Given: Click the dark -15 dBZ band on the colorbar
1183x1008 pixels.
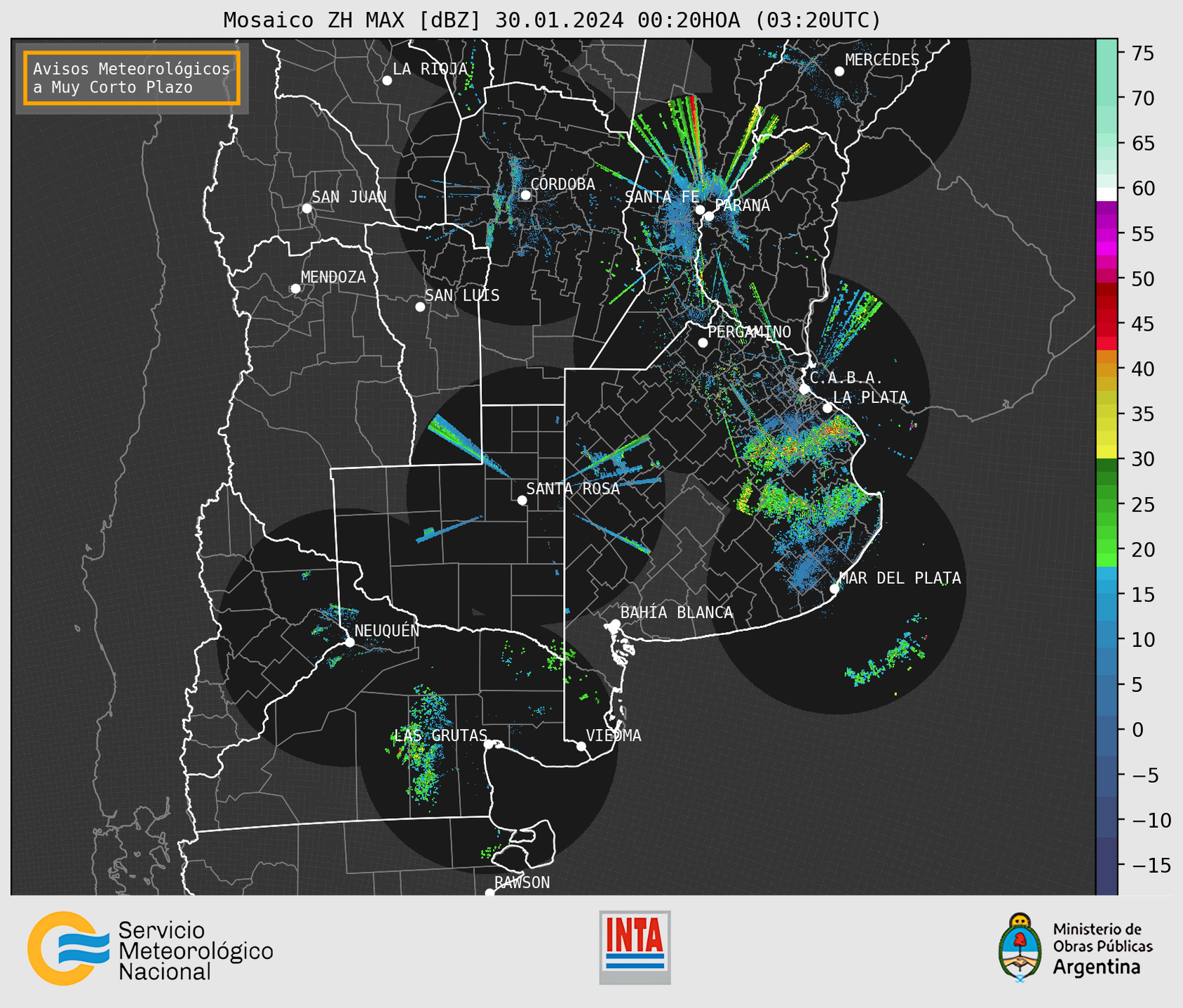Looking at the screenshot, I should click(x=1107, y=865).
